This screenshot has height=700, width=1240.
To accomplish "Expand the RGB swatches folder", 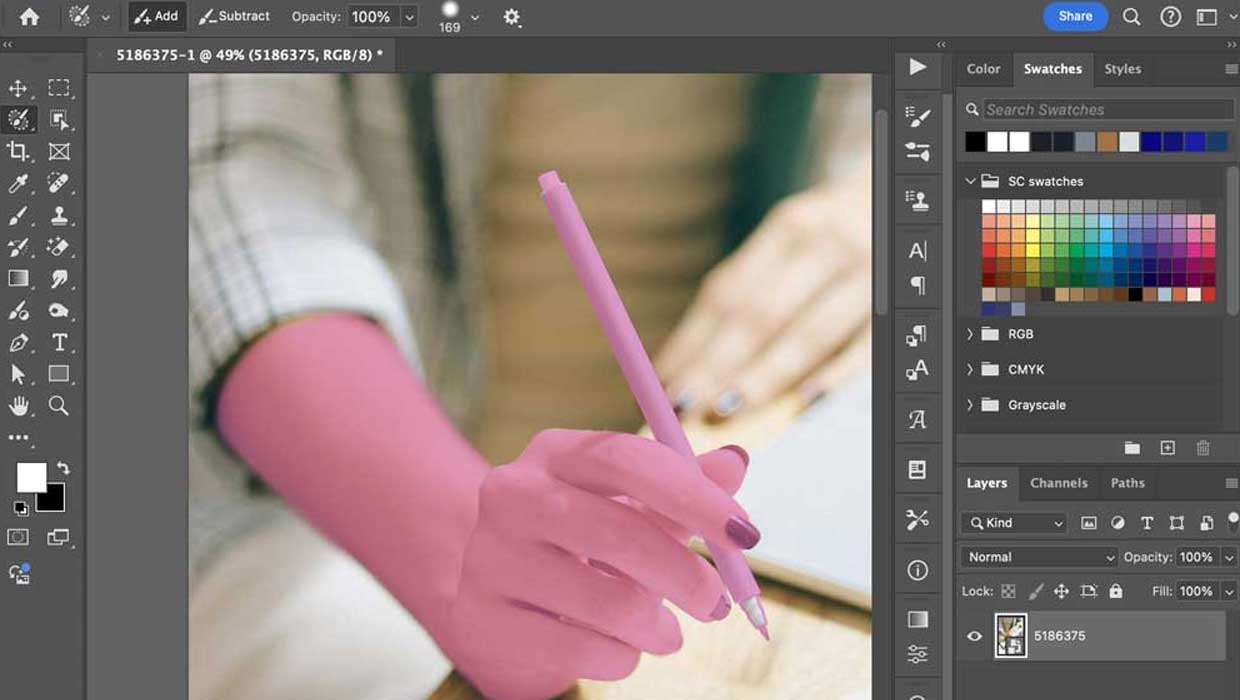I will [x=970, y=334].
